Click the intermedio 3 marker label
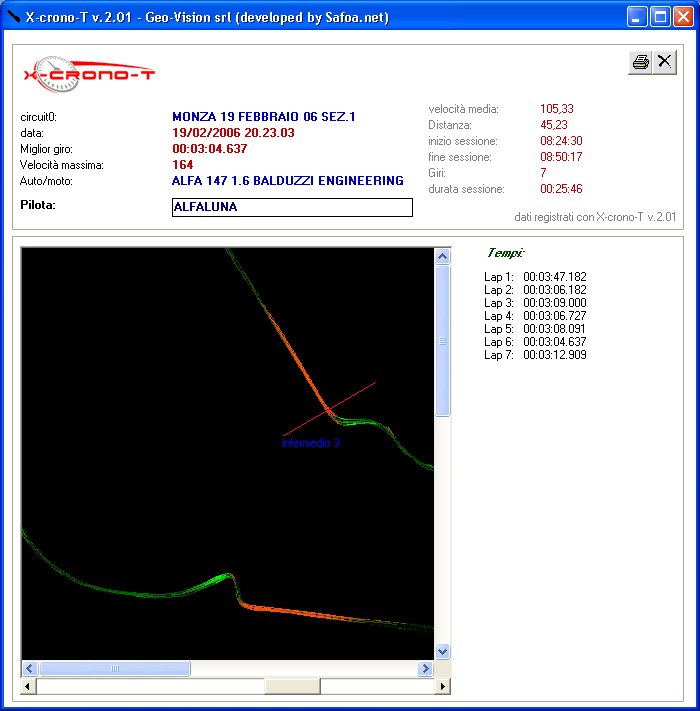 [x=310, y=443]
